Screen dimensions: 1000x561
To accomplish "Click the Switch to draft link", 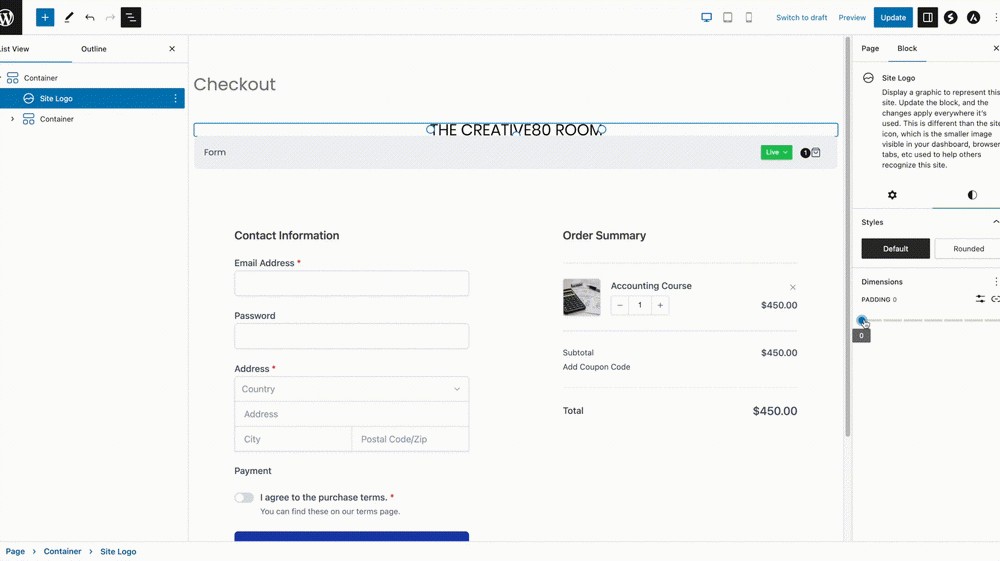I will point(801,17).
